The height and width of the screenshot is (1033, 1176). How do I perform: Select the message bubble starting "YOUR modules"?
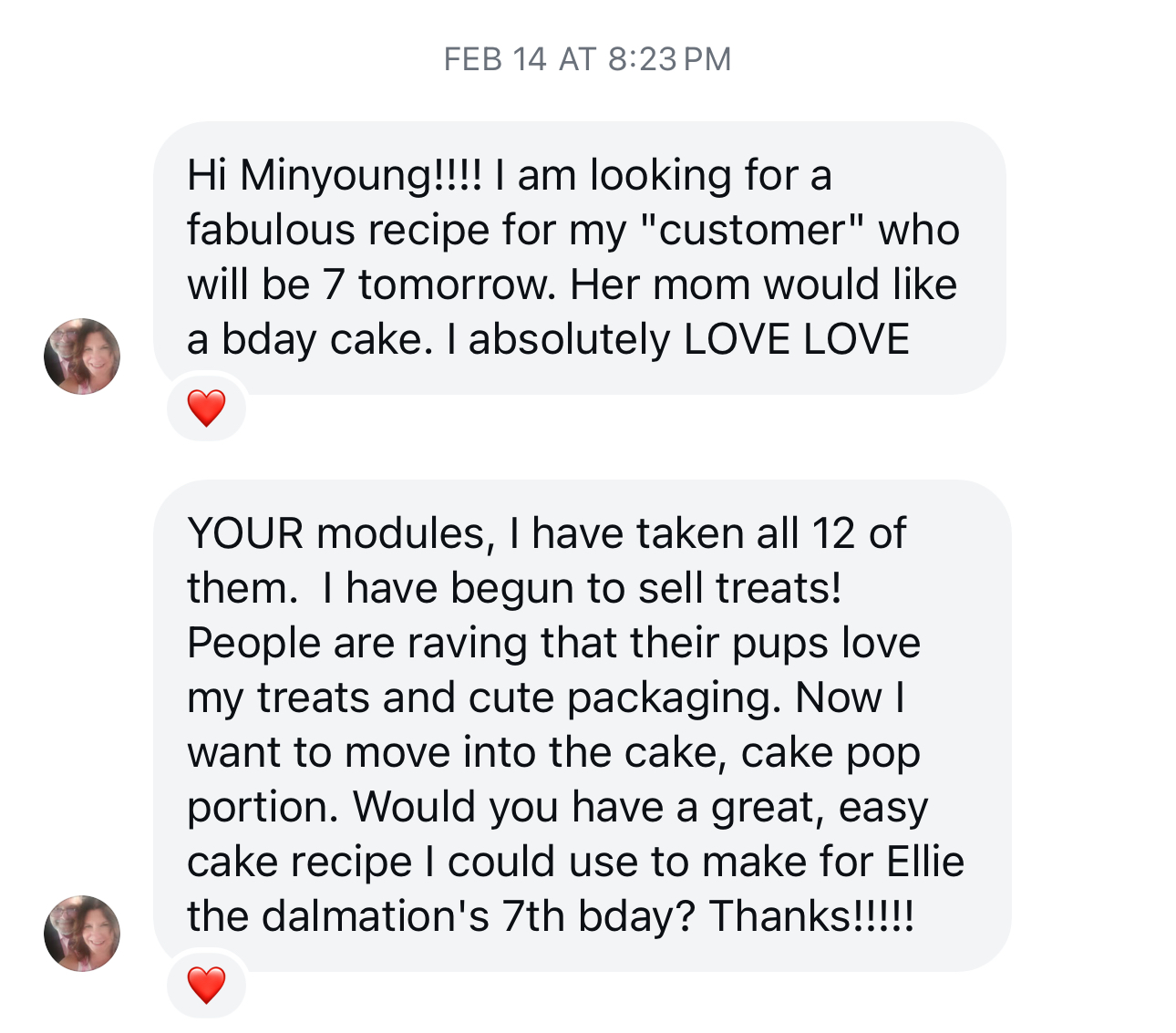pyautogui.click(x=582, y=725)
